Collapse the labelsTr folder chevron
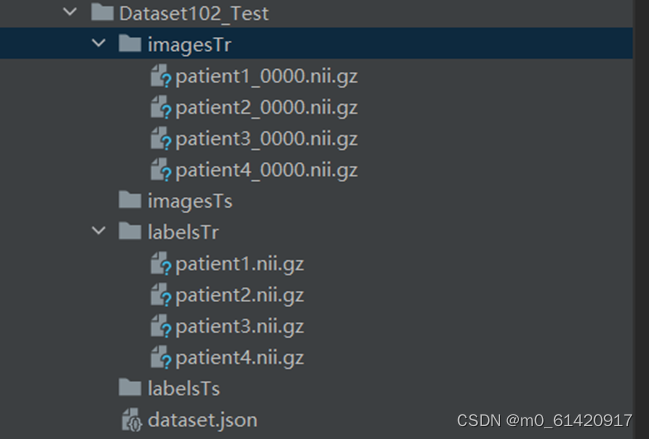 [x=99, y=230]
